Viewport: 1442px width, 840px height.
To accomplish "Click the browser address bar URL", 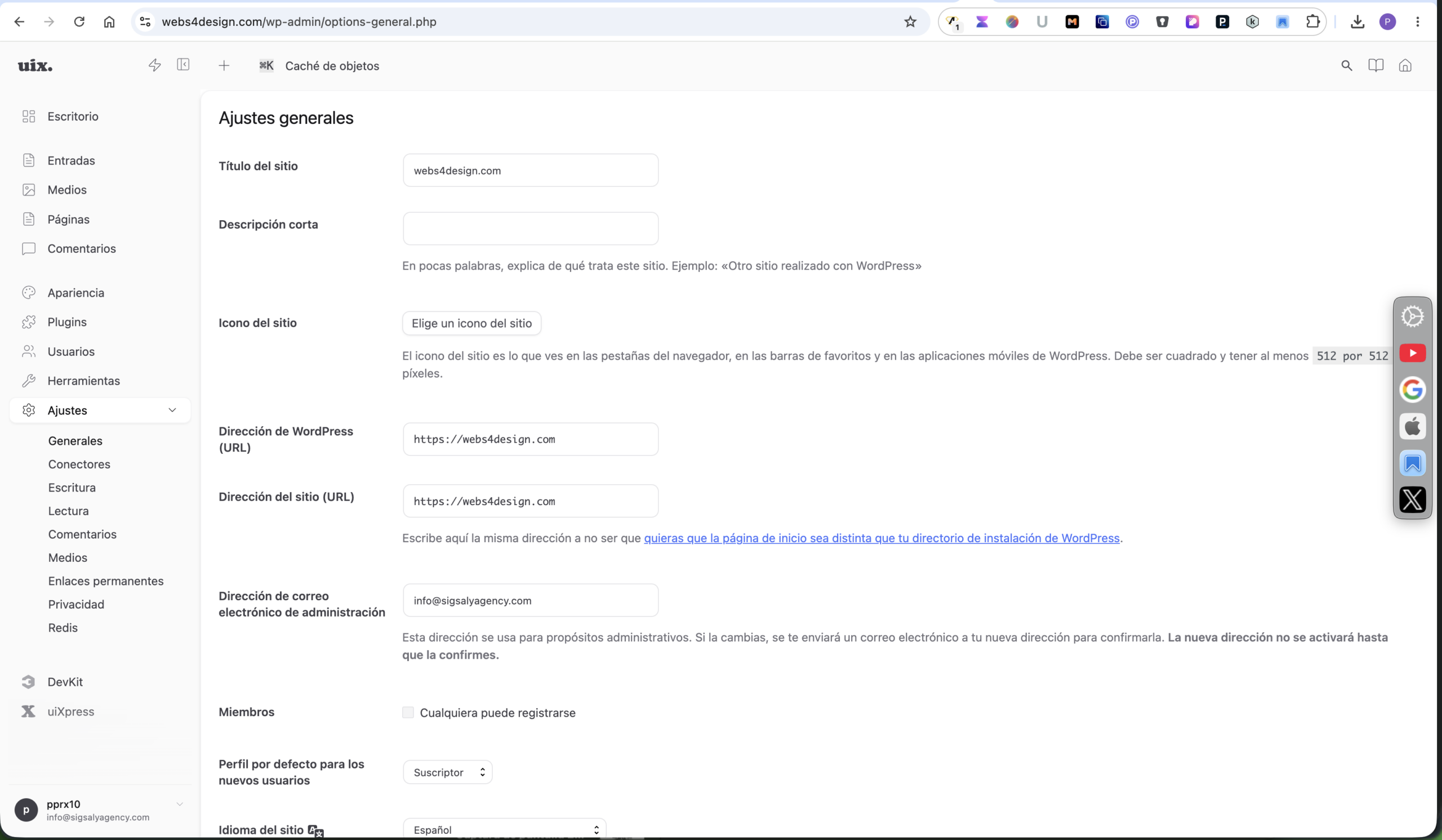I will [x=299, y=22].
